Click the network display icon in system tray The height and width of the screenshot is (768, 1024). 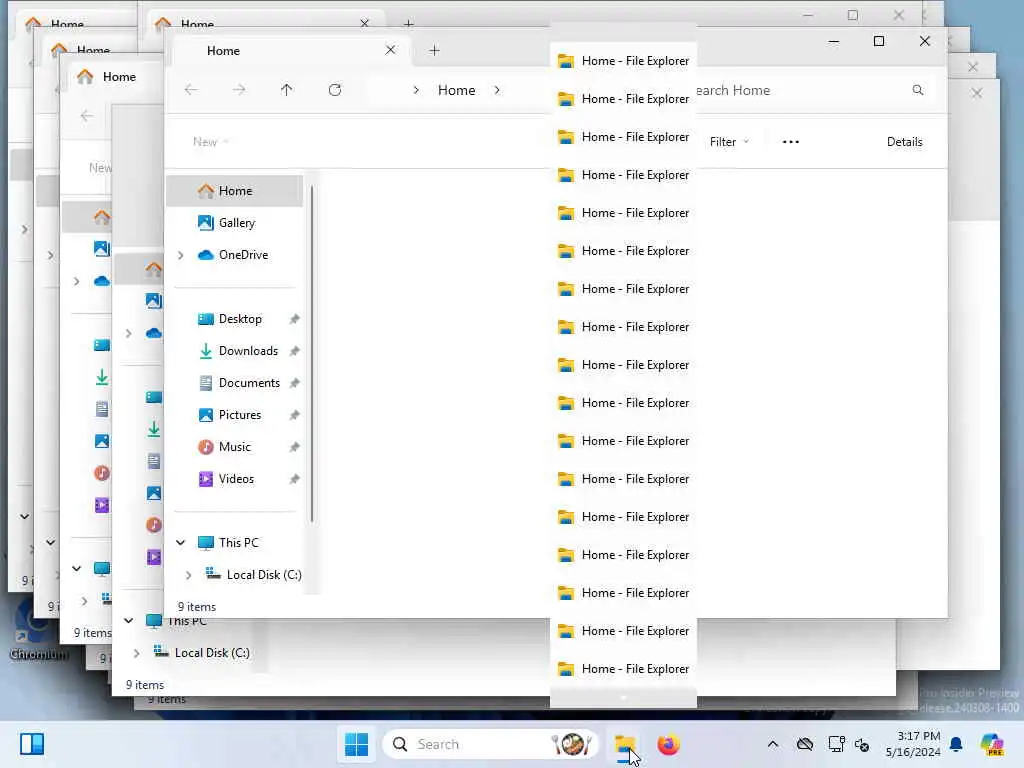click(836, 744)
